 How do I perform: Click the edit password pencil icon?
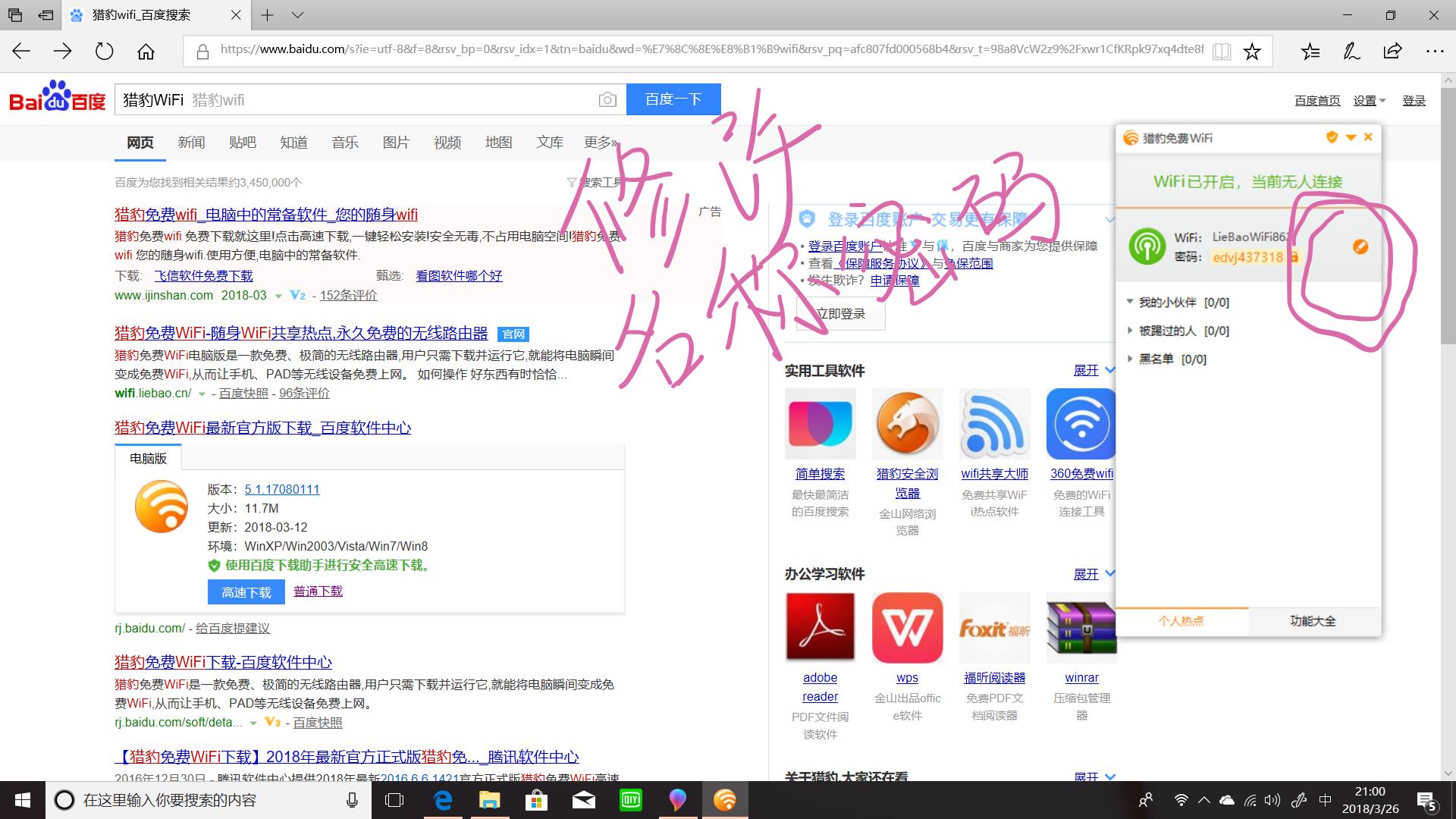pyautogui.click(x=1361, y=246)
